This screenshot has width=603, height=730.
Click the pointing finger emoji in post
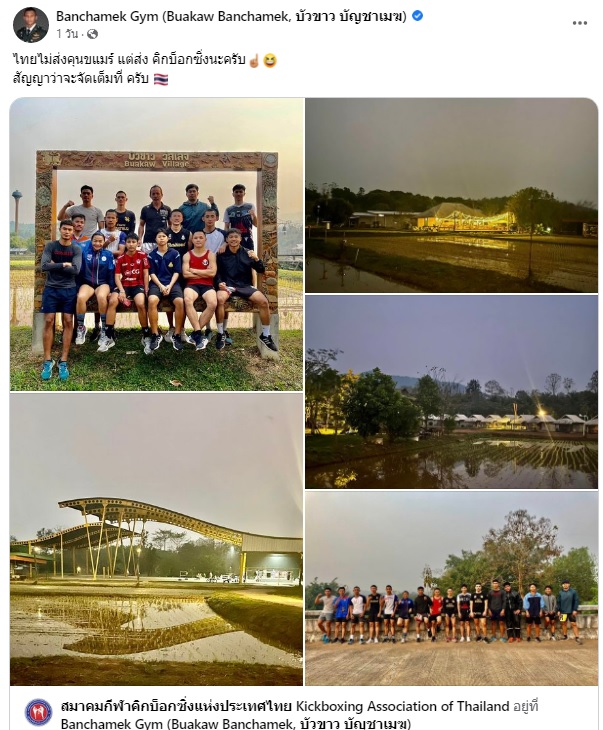[x=254, y=61]
